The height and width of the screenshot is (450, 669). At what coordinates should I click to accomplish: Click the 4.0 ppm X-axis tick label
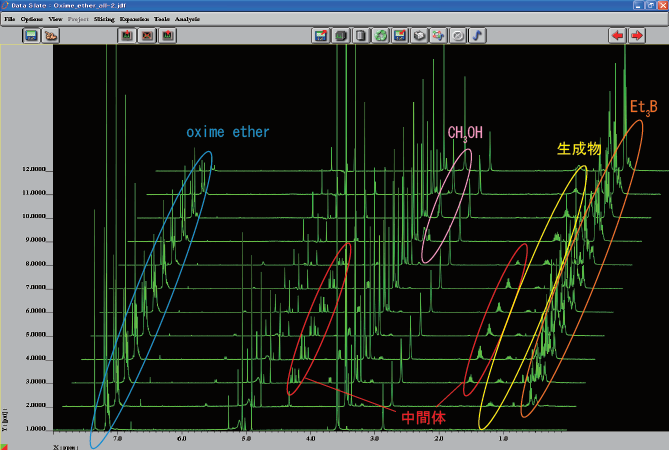point(311,438)
